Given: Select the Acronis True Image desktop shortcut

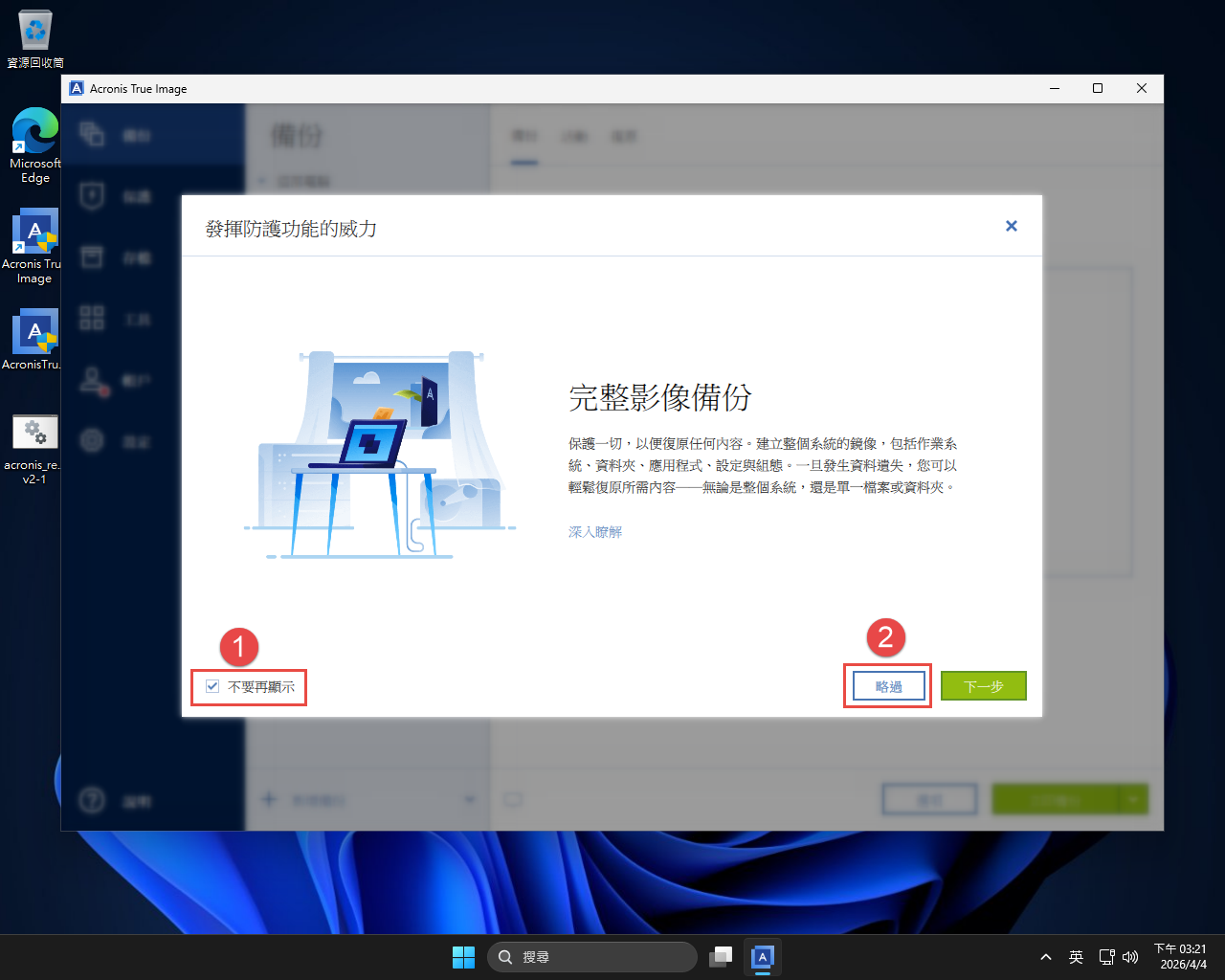Looking at the screenshot, I should [x=34, y=246].
